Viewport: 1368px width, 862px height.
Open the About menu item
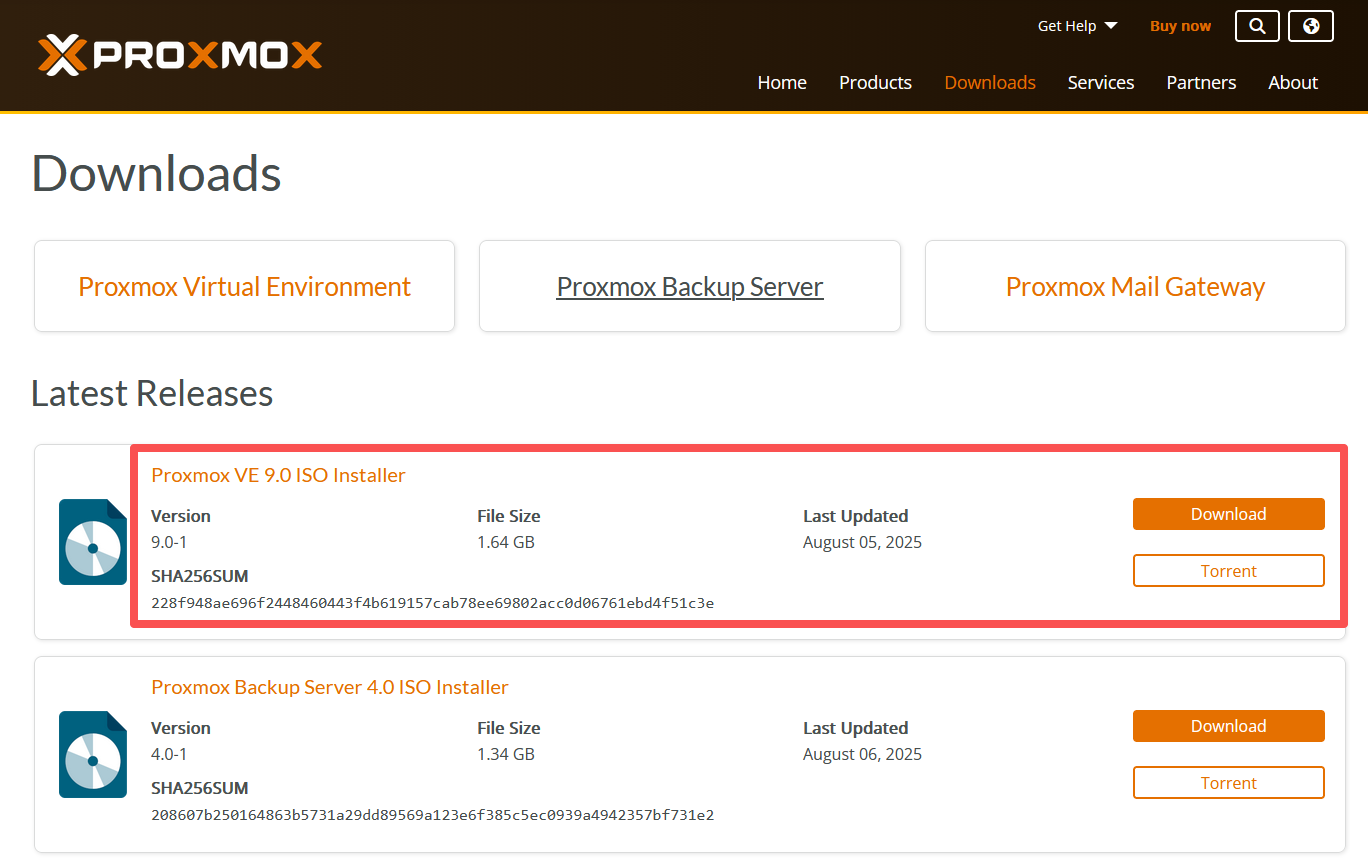click(1293, 83)
